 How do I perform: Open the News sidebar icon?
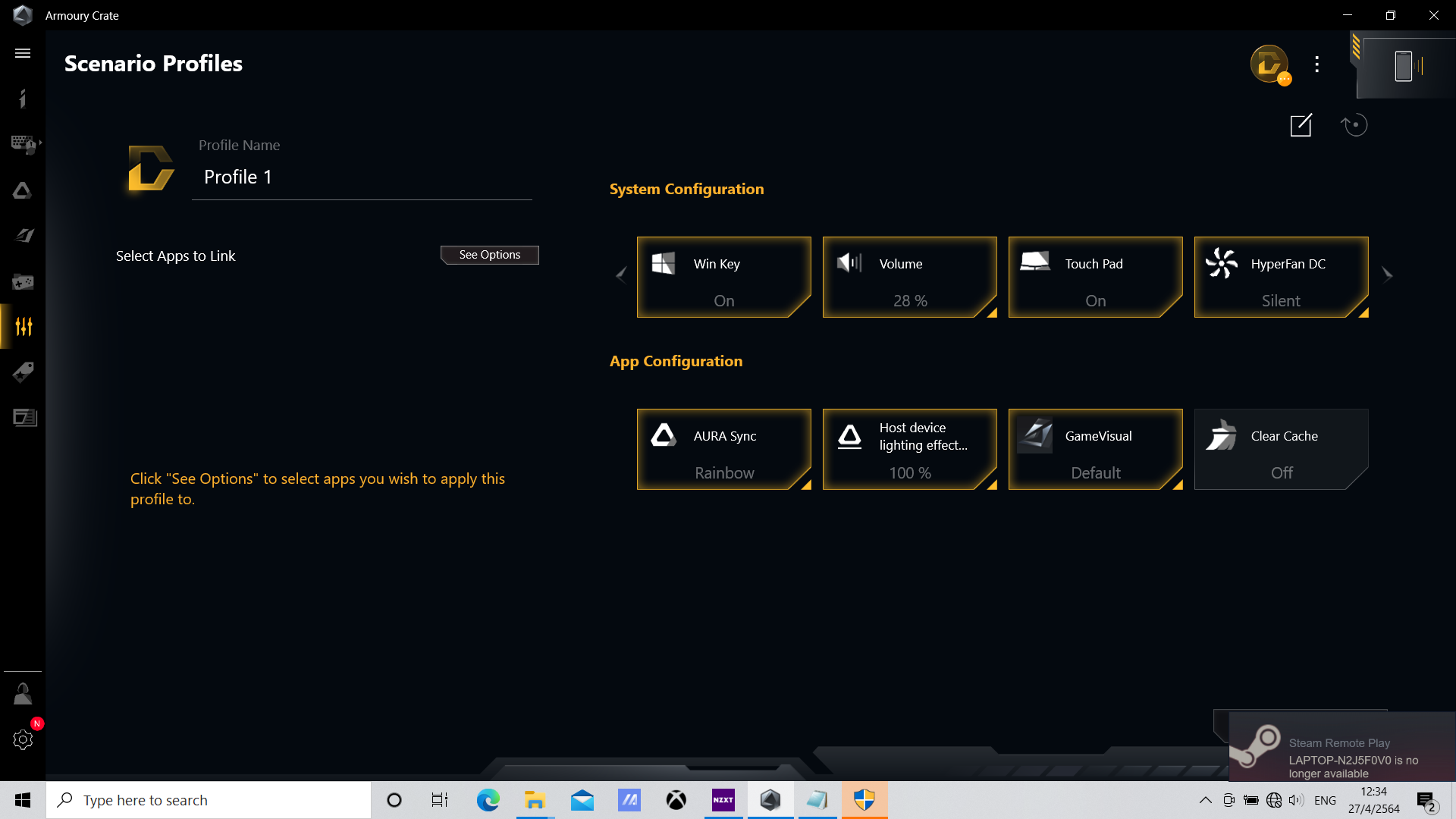(24, 418)
